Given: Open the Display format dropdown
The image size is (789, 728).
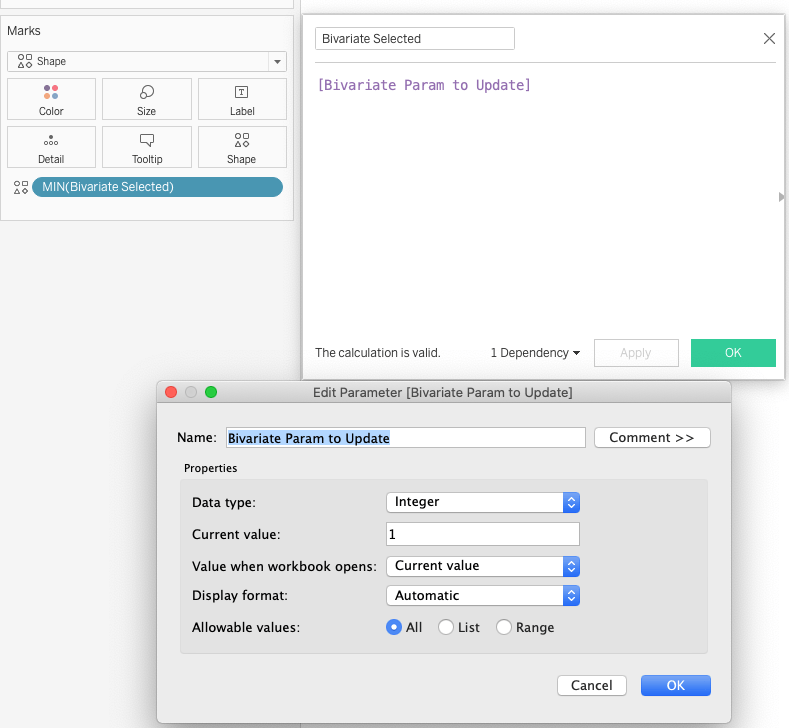Looking at the screenshot, I should (482, 595).
